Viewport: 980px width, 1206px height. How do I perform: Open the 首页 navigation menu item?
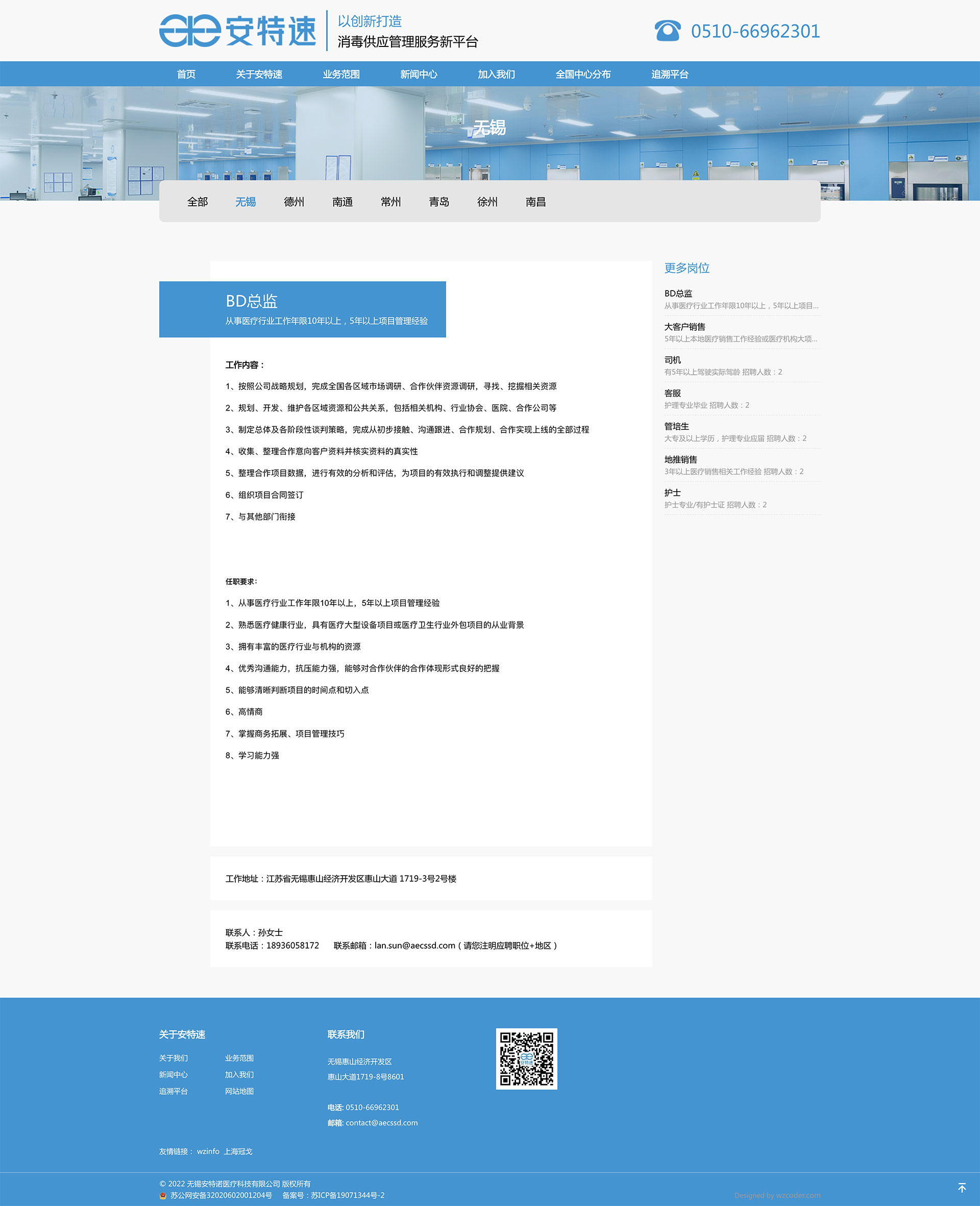[x=186, y=74]
